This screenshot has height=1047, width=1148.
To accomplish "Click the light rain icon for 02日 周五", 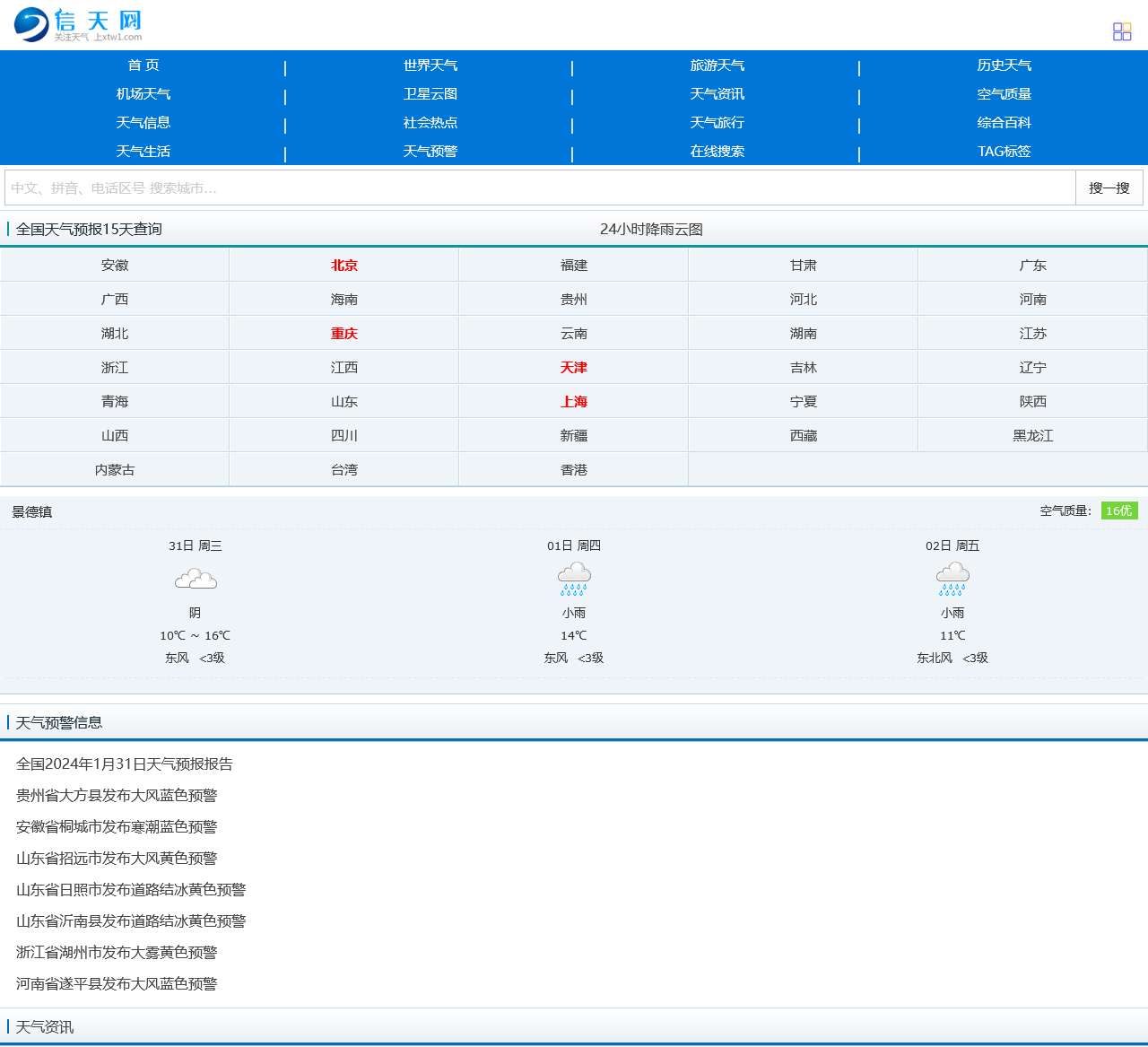I will (x=952, y=579).
